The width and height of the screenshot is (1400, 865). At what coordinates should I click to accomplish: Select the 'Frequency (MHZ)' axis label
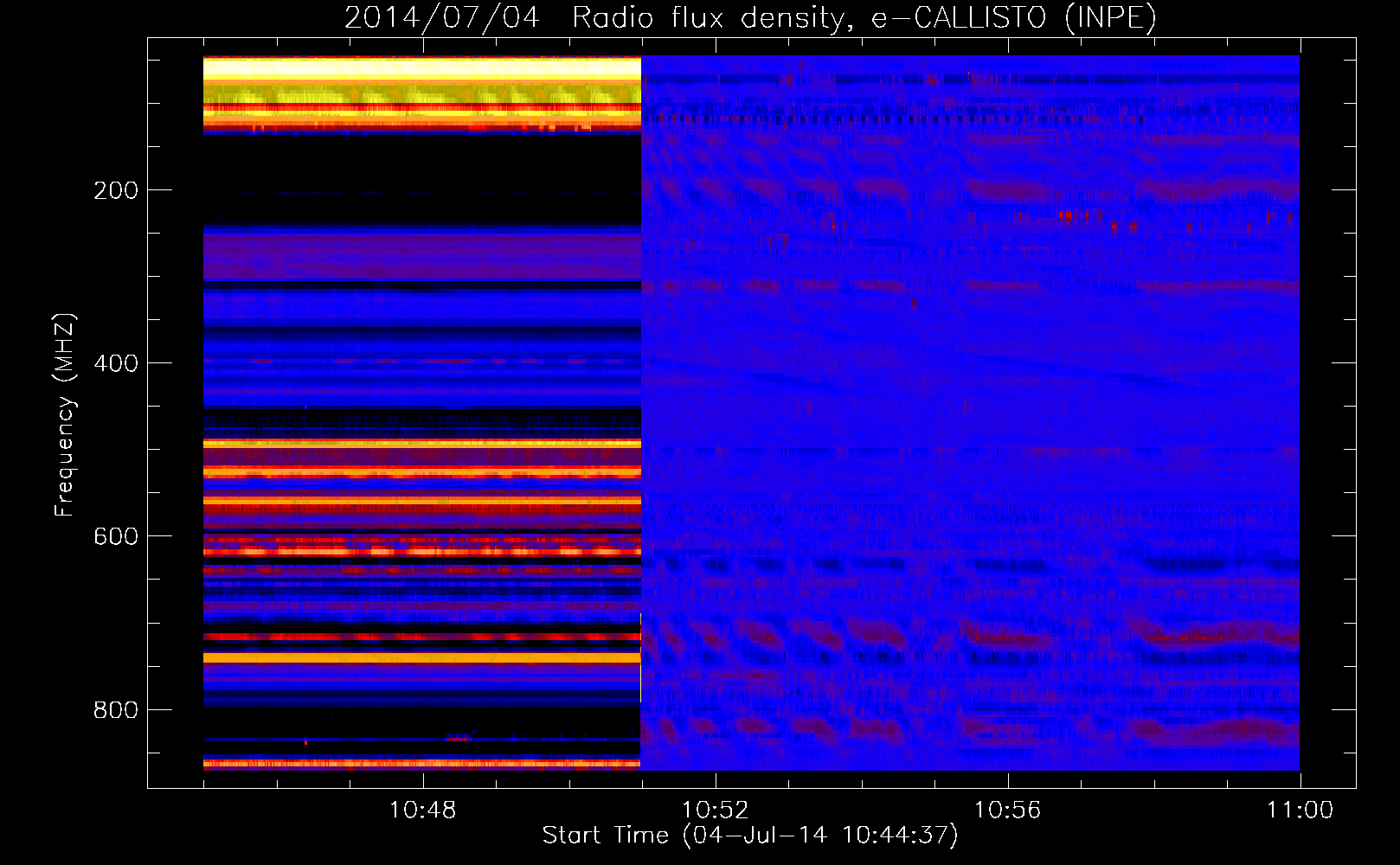pyautogui.click(x=64, y=414)
